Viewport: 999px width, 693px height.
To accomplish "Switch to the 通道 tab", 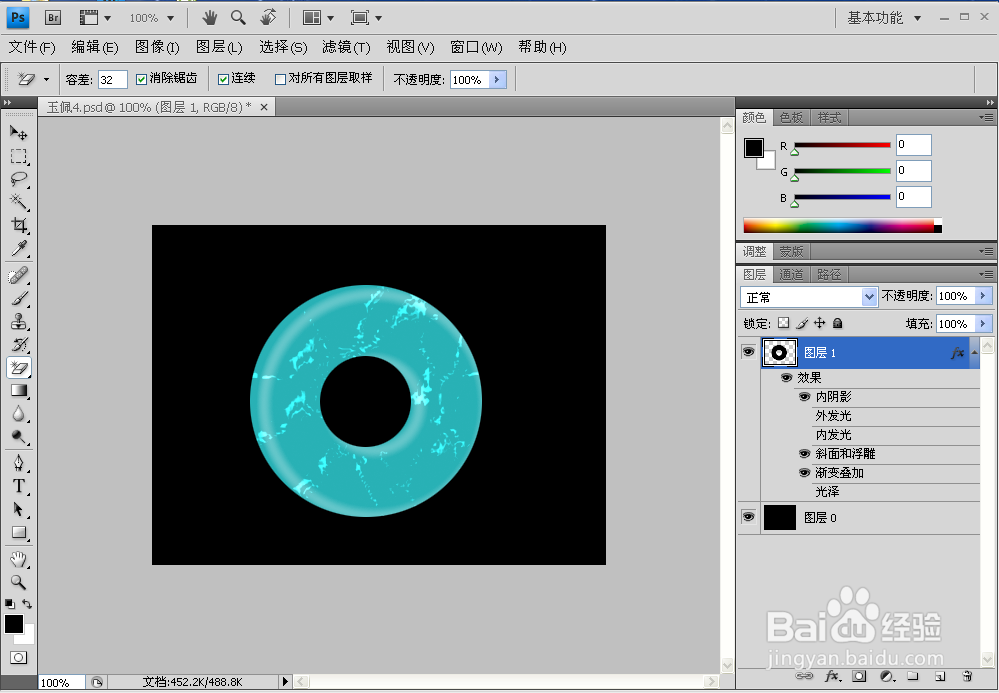I will [791, 273].
